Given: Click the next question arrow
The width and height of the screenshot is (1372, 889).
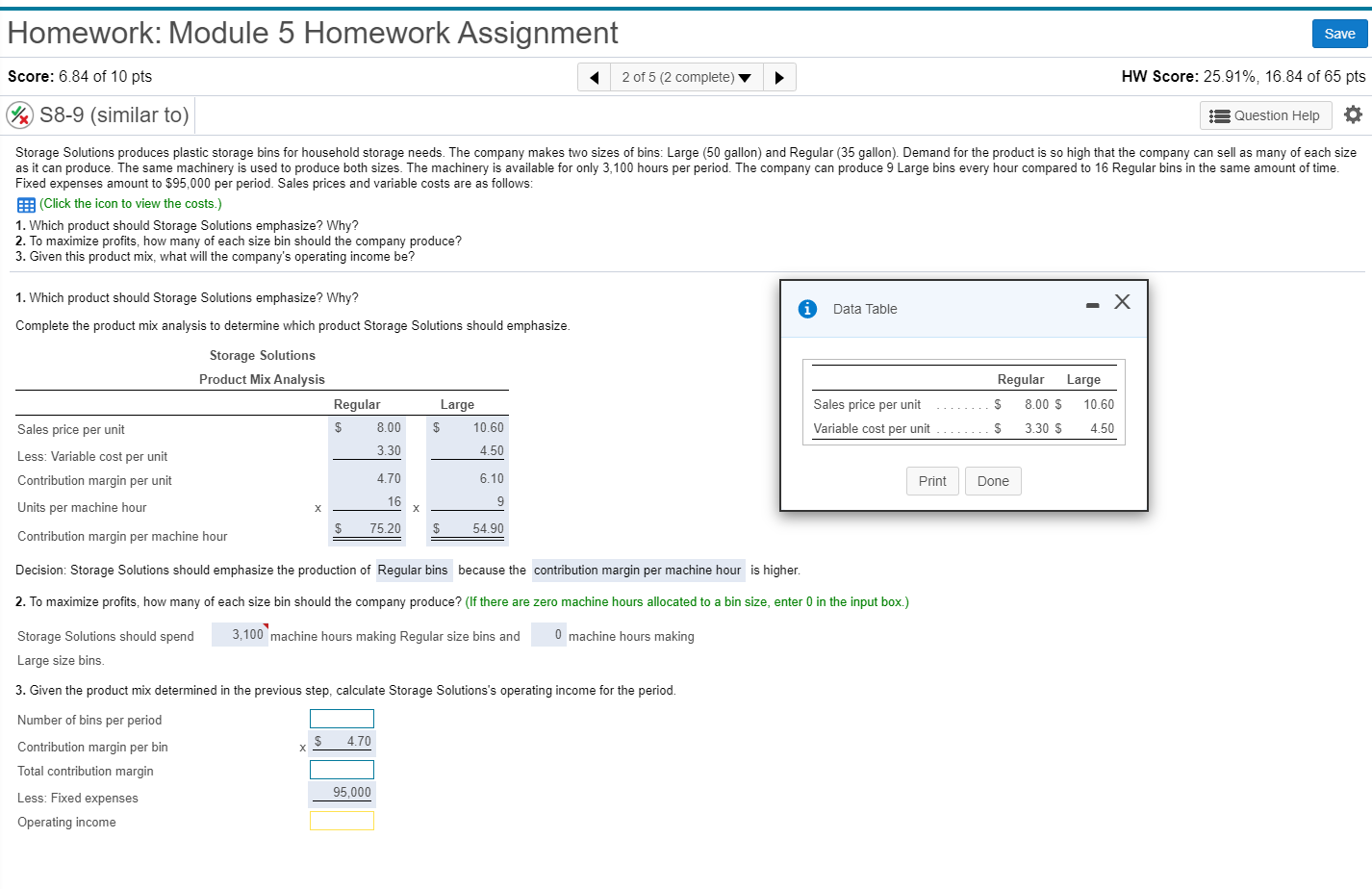Looking at the screenshot, I should pyautogui.click(x=779, y=77).
